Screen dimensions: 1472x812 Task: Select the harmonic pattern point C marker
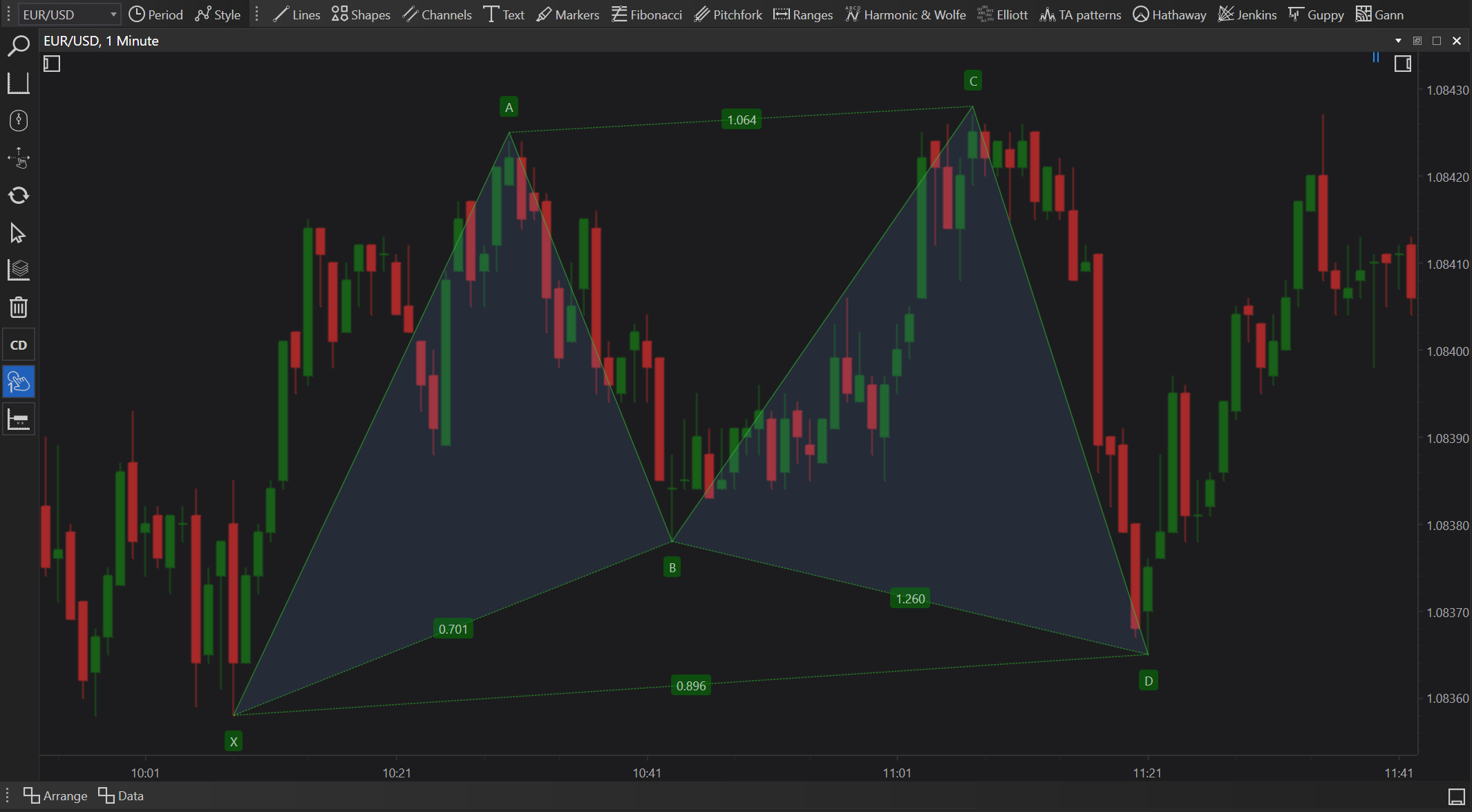(x=972, y=81)
